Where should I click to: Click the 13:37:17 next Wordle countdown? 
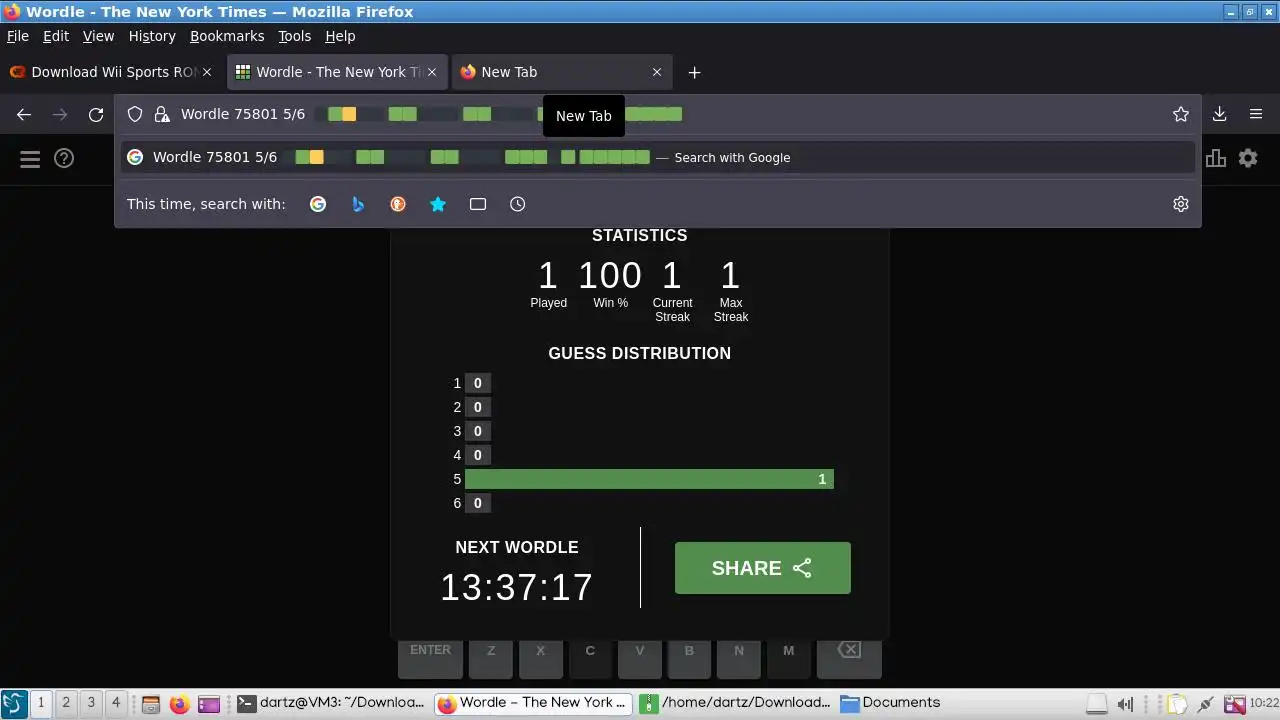tap(517, 587)
